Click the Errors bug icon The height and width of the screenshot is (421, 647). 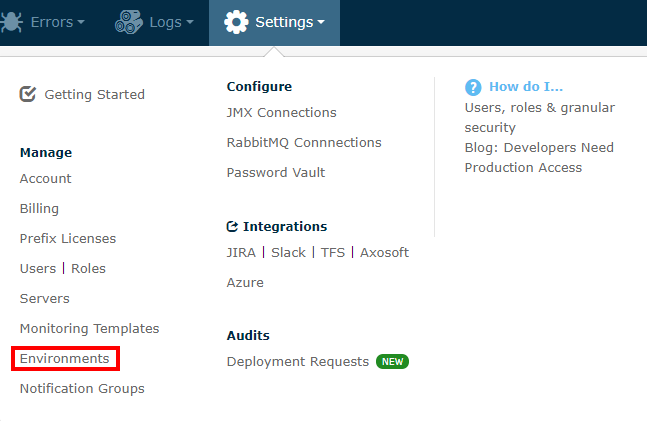point(11,22)
